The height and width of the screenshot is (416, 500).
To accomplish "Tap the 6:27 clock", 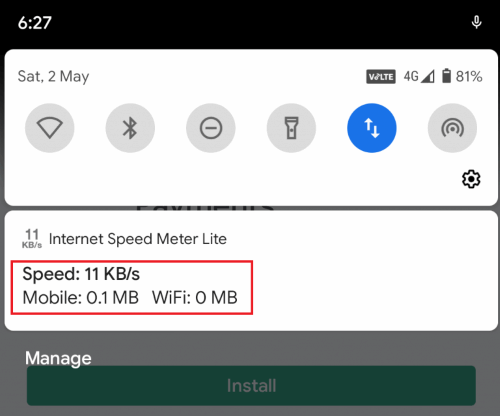I will 35,23.
